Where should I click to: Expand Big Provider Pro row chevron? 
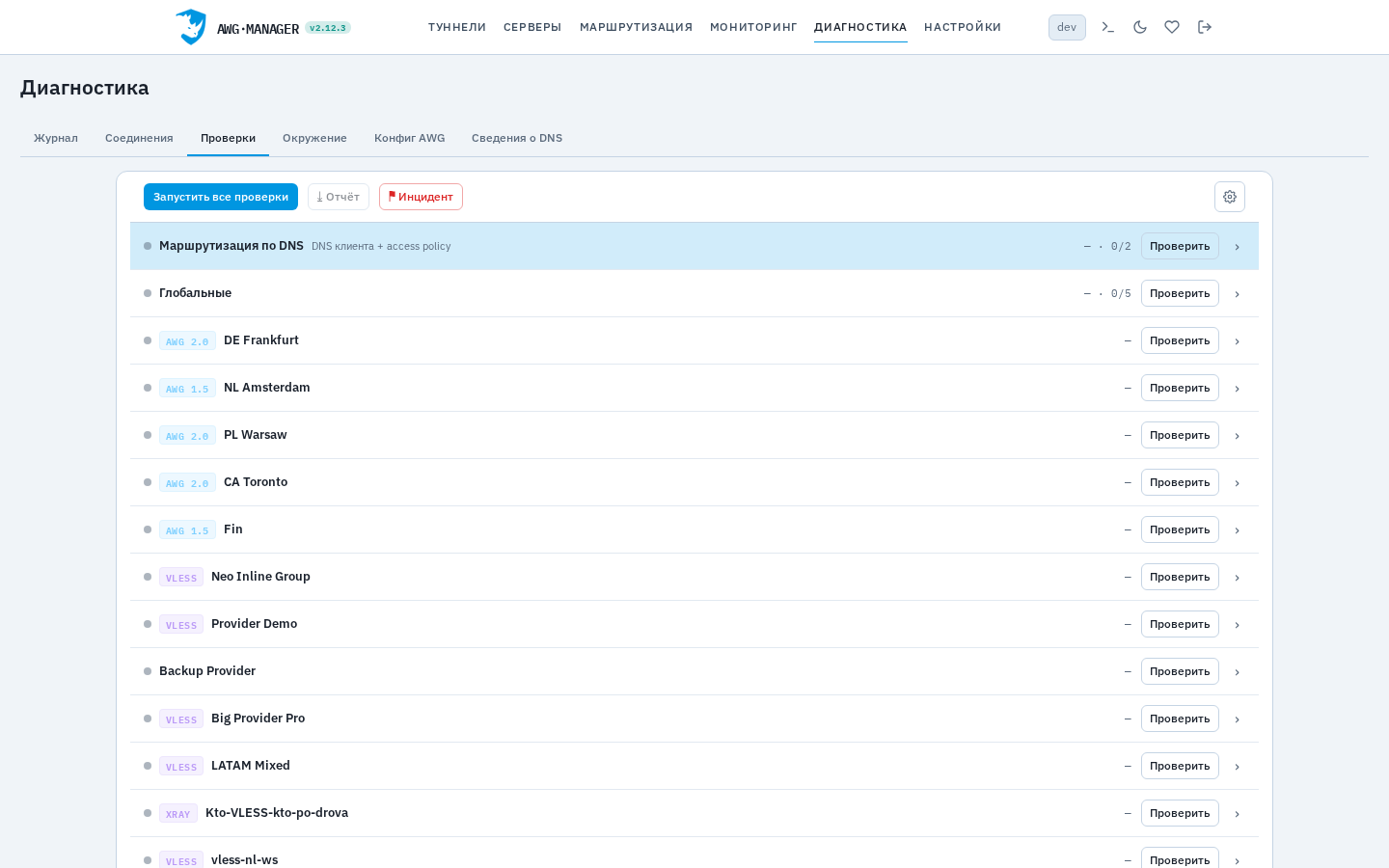point(1237,719)
